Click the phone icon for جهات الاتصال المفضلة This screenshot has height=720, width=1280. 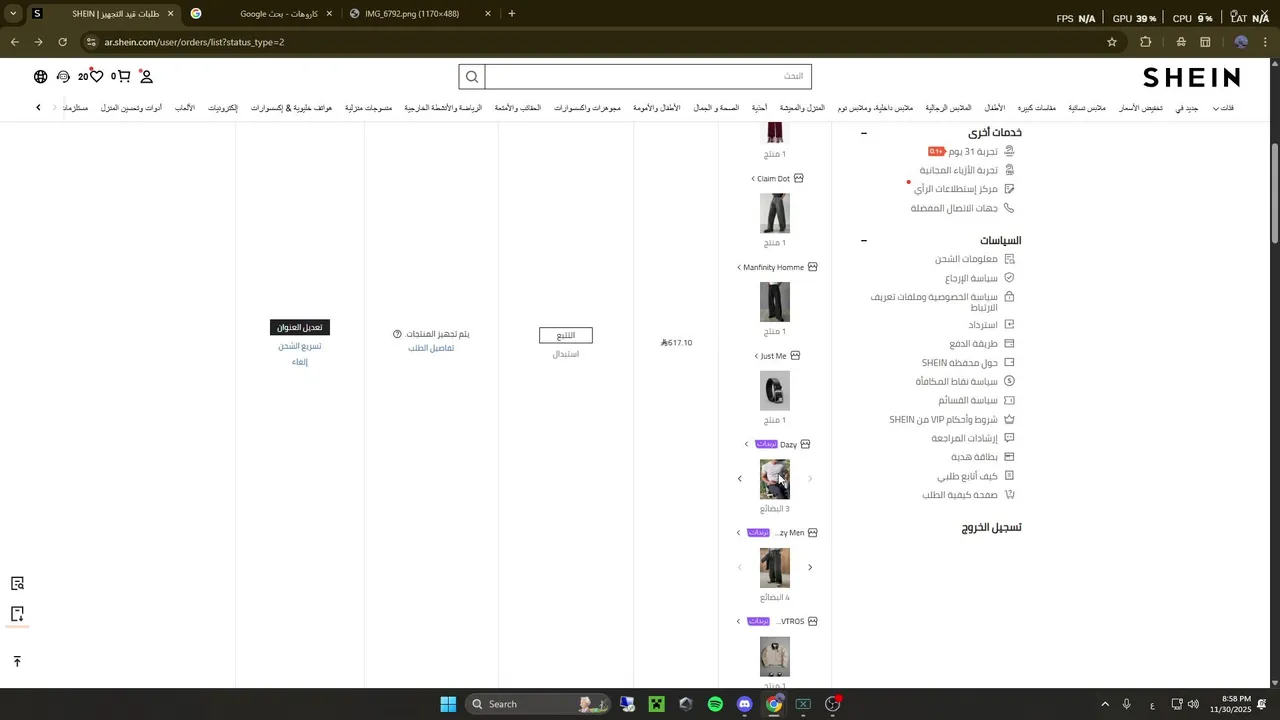1009,208
